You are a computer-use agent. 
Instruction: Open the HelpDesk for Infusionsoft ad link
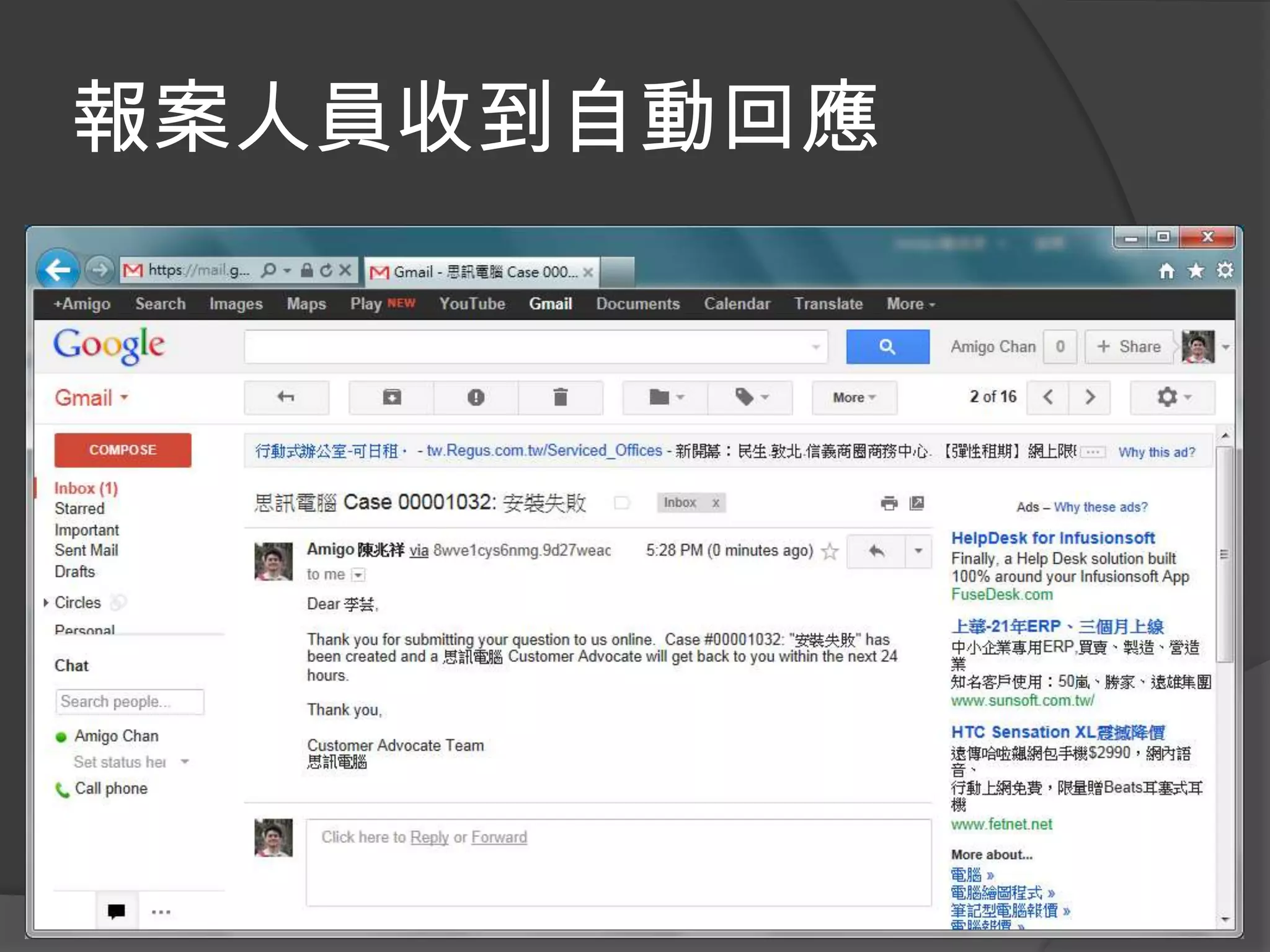point(1053,538)
